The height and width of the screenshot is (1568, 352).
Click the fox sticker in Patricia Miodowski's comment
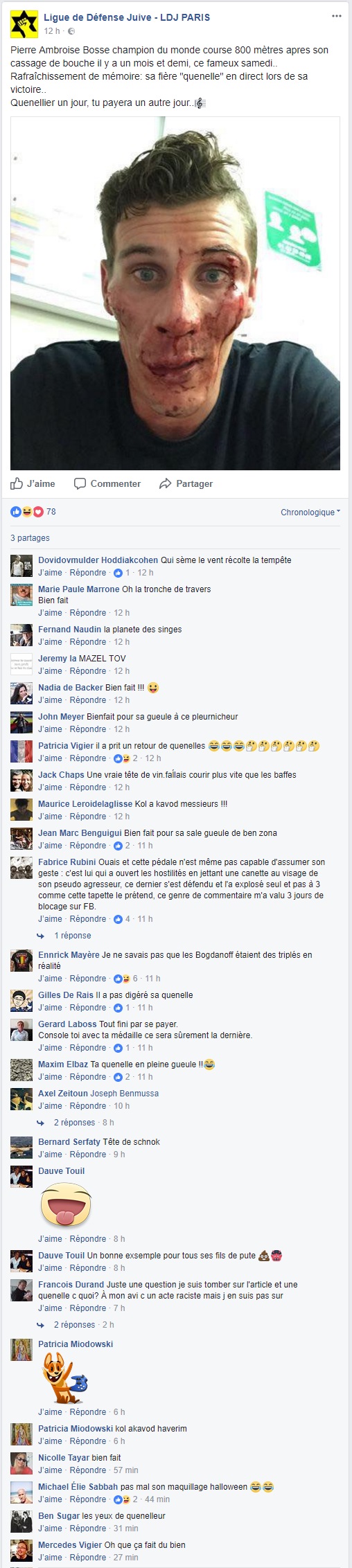click(x=64, y=1378)
